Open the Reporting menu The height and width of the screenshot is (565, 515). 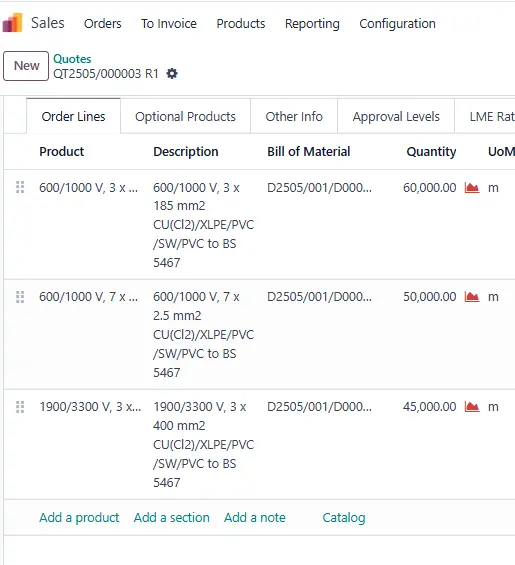[312, 23]
